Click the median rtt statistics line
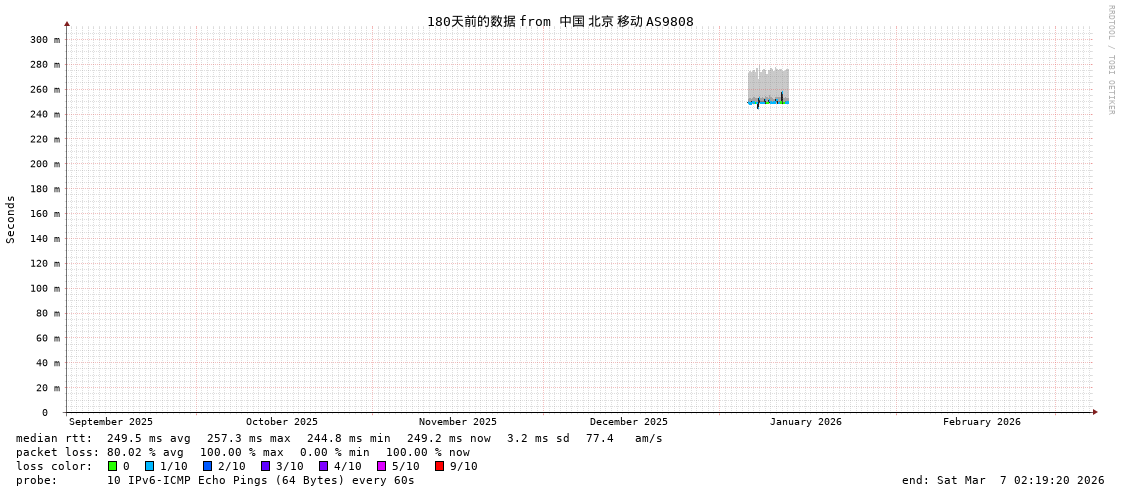 [339, 438]
